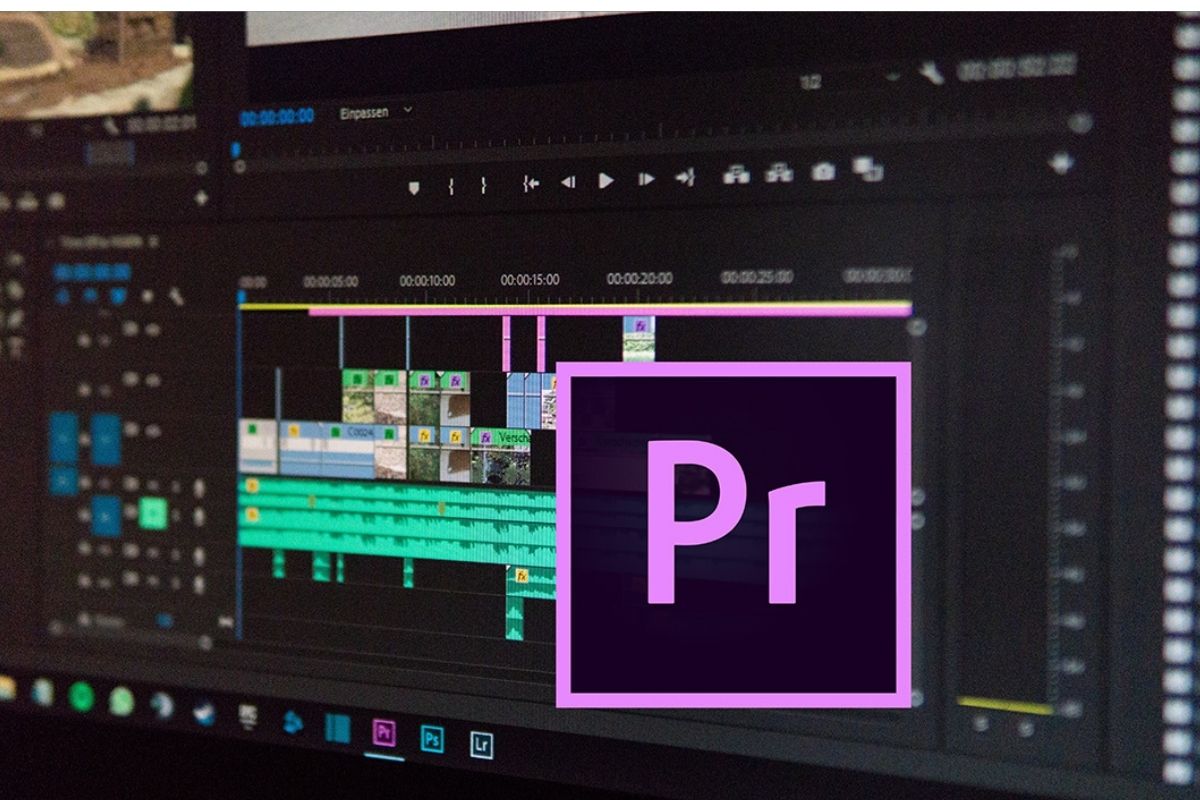The image size is (1200, 800).
Task: Launch Photoshop from the taskbar
Action: 433,739
